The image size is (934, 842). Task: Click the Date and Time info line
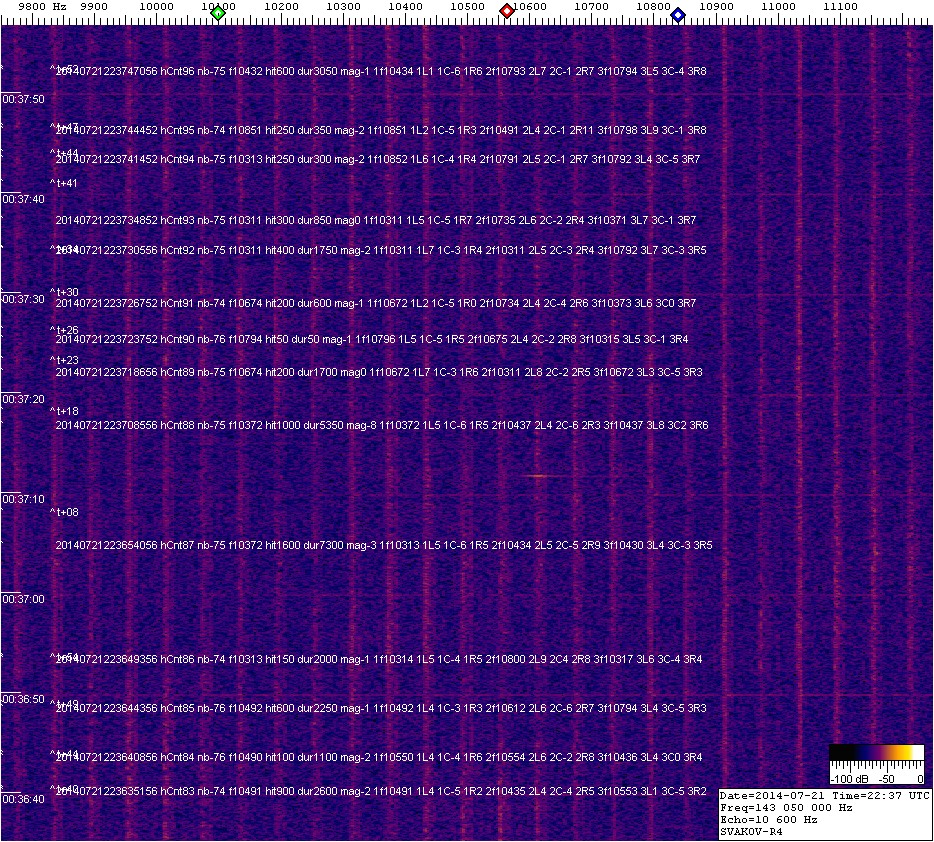[825, 795]
